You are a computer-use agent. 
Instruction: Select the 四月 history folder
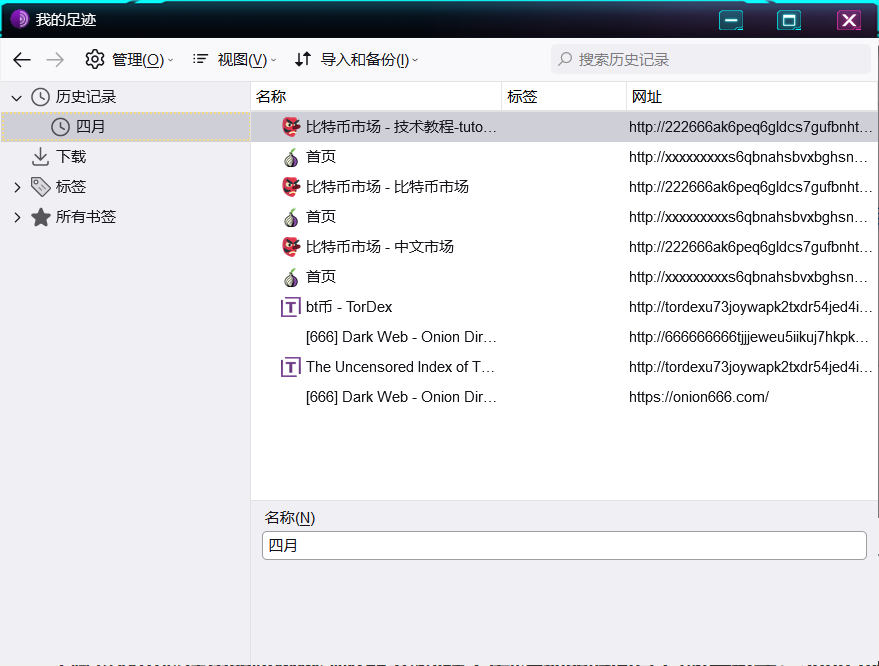(x=126, y=127)
